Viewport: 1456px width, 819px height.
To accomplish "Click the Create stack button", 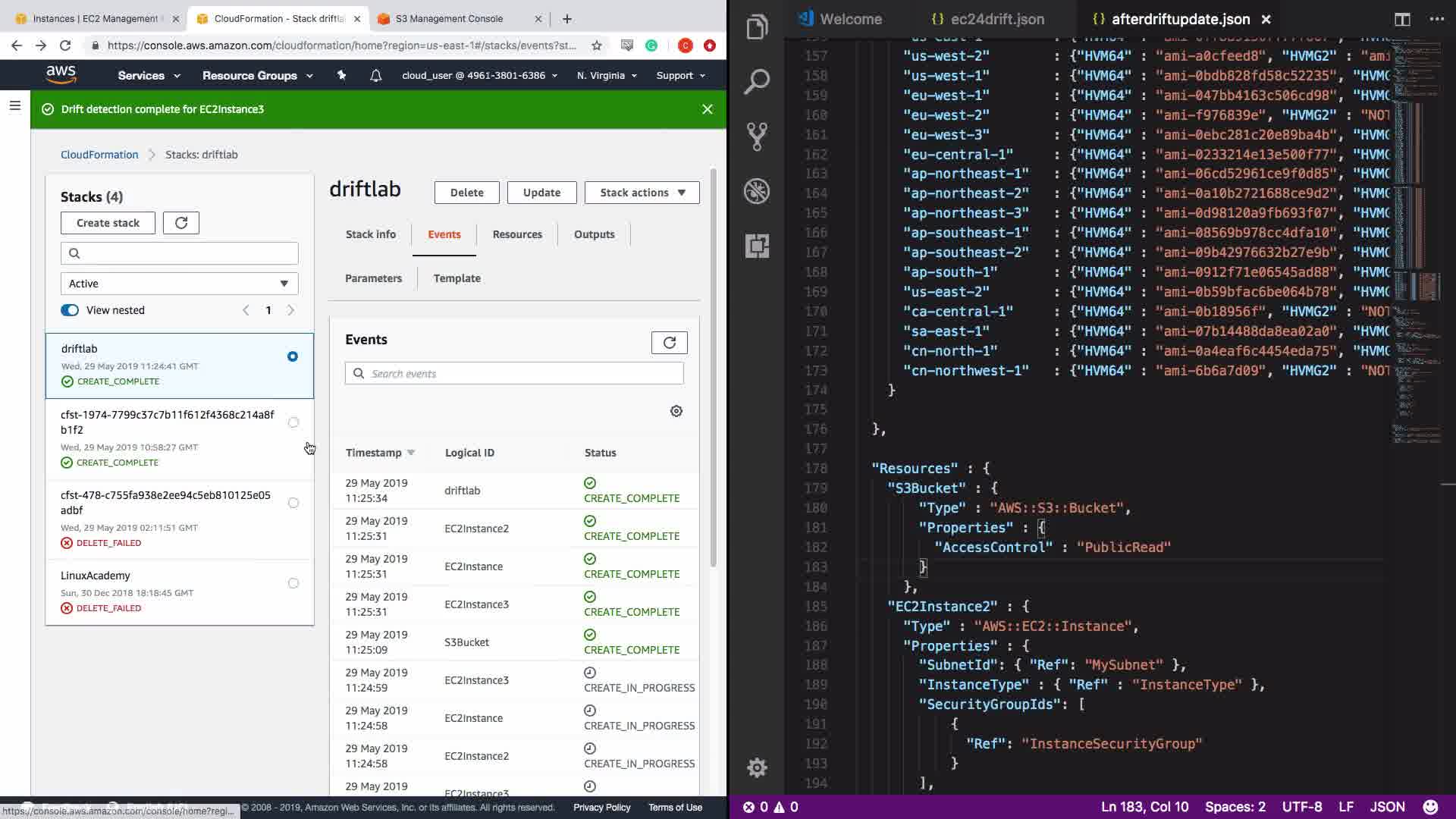I will [x=108, y=223].
